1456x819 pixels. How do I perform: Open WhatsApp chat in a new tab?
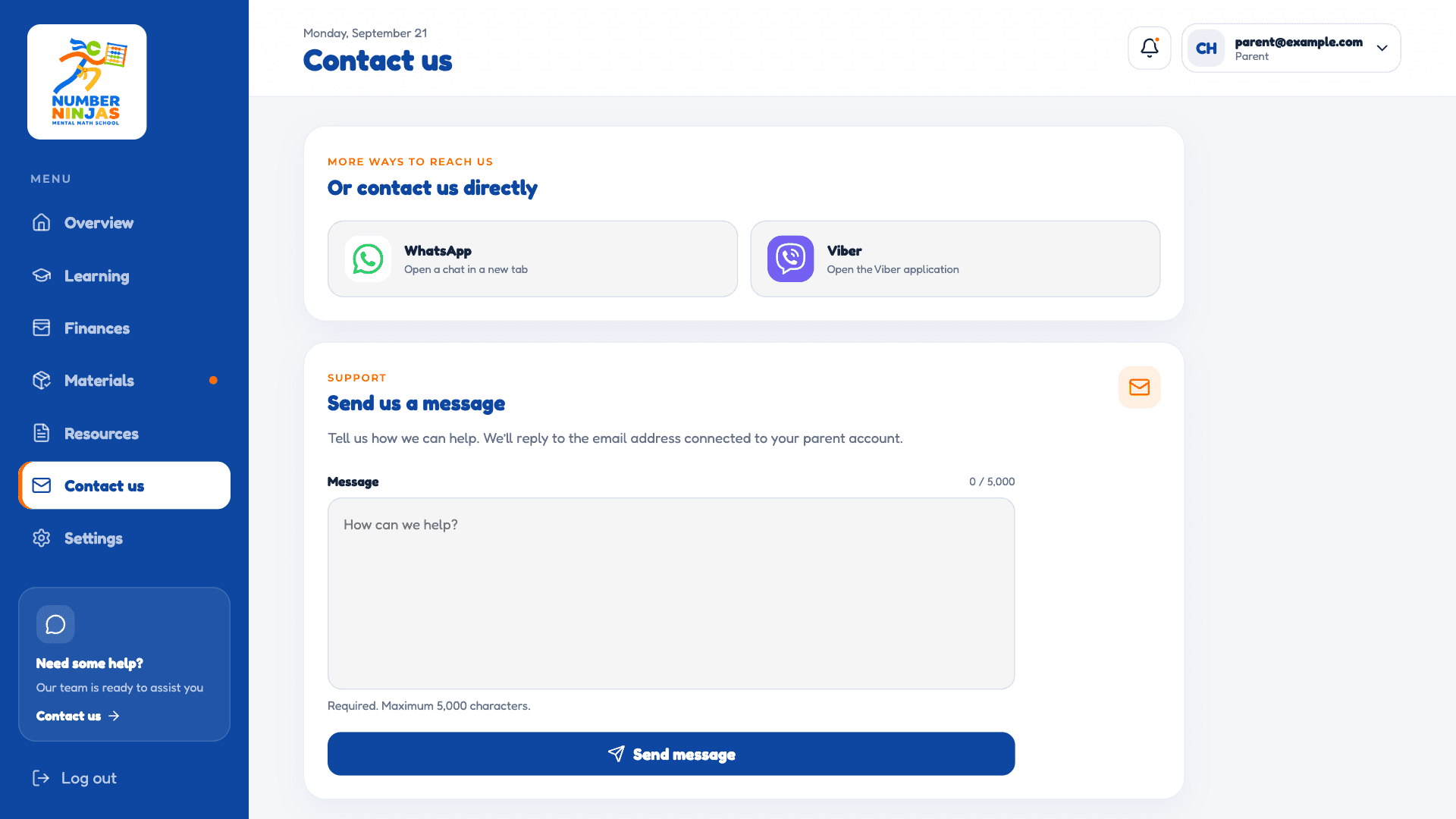click(532, 259)
